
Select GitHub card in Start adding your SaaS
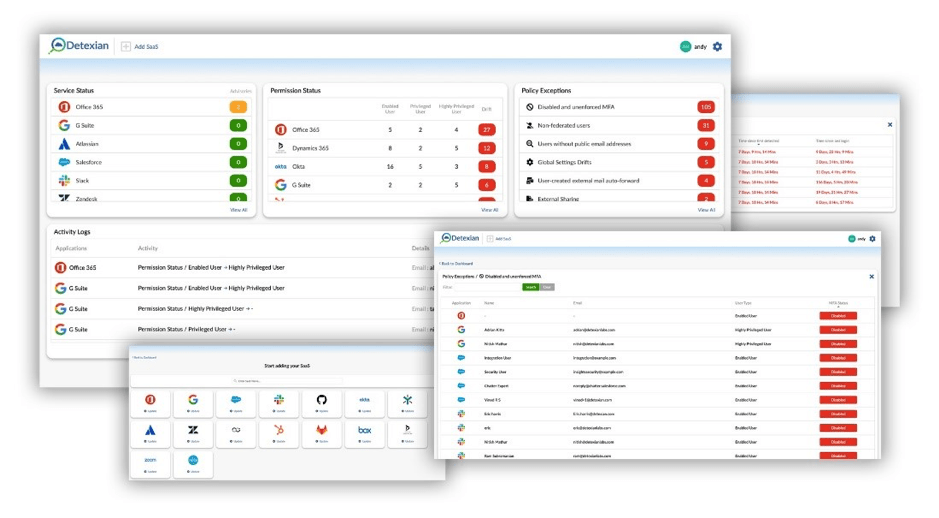(x=322, y=403)
